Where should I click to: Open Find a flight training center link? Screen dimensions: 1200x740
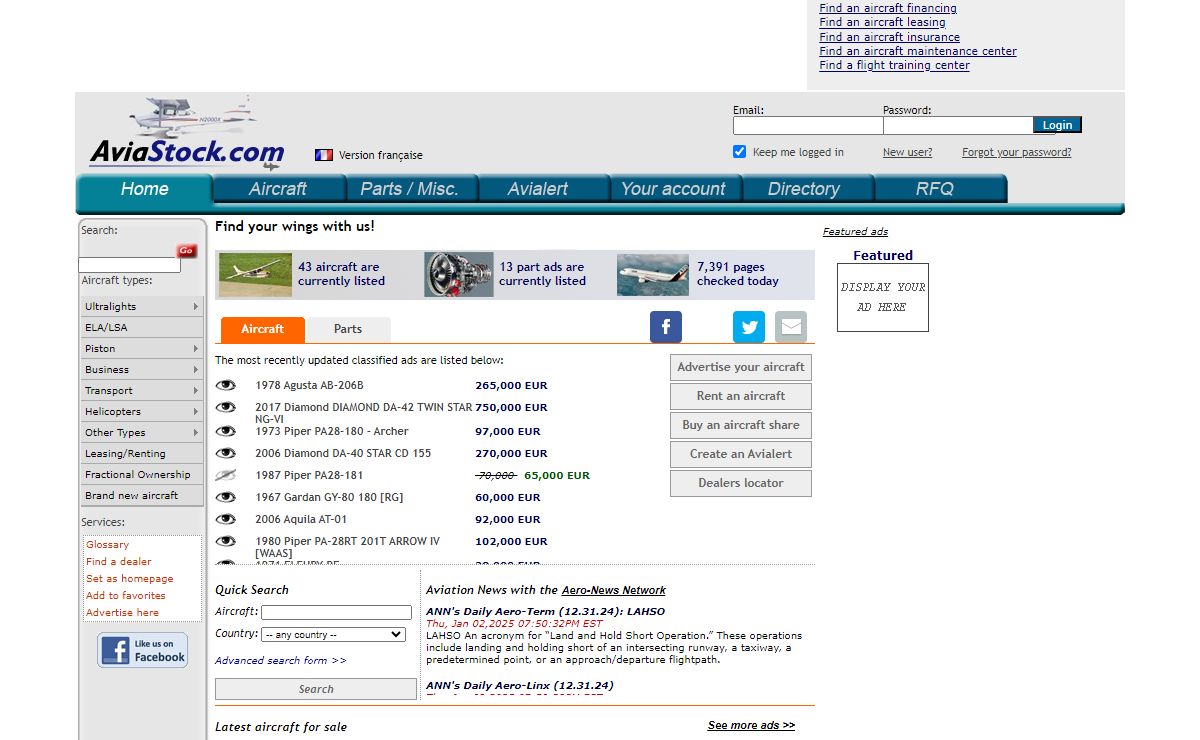(x=894, y=65)
